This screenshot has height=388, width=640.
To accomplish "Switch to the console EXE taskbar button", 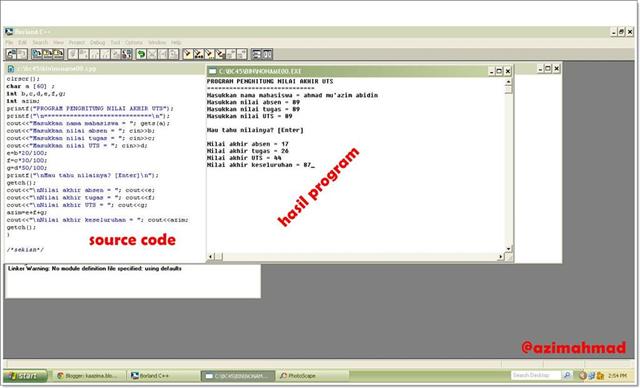I will (x=238, y=376).
